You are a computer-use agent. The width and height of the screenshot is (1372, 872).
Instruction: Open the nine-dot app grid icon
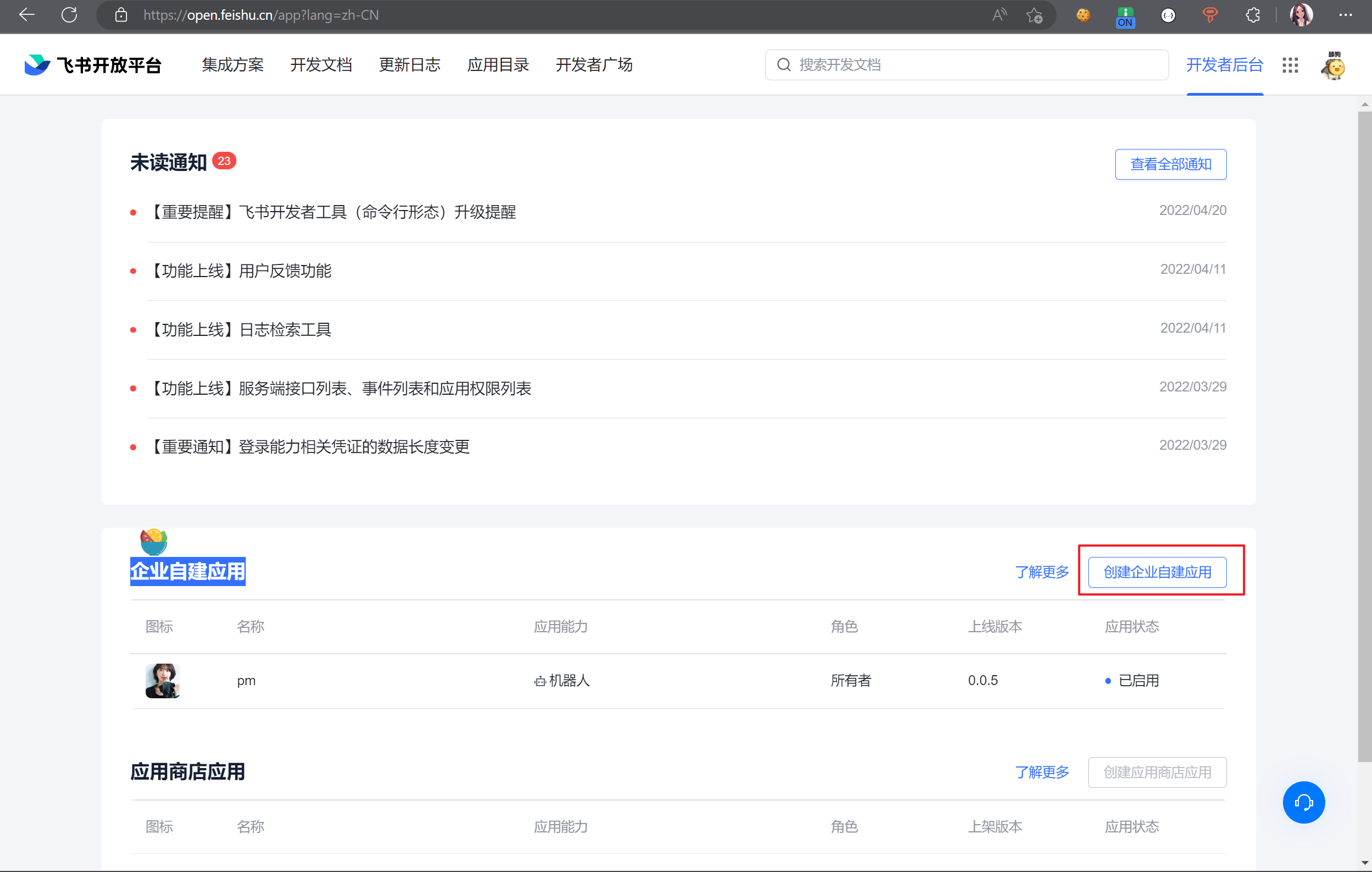(x=1290, y=65)
